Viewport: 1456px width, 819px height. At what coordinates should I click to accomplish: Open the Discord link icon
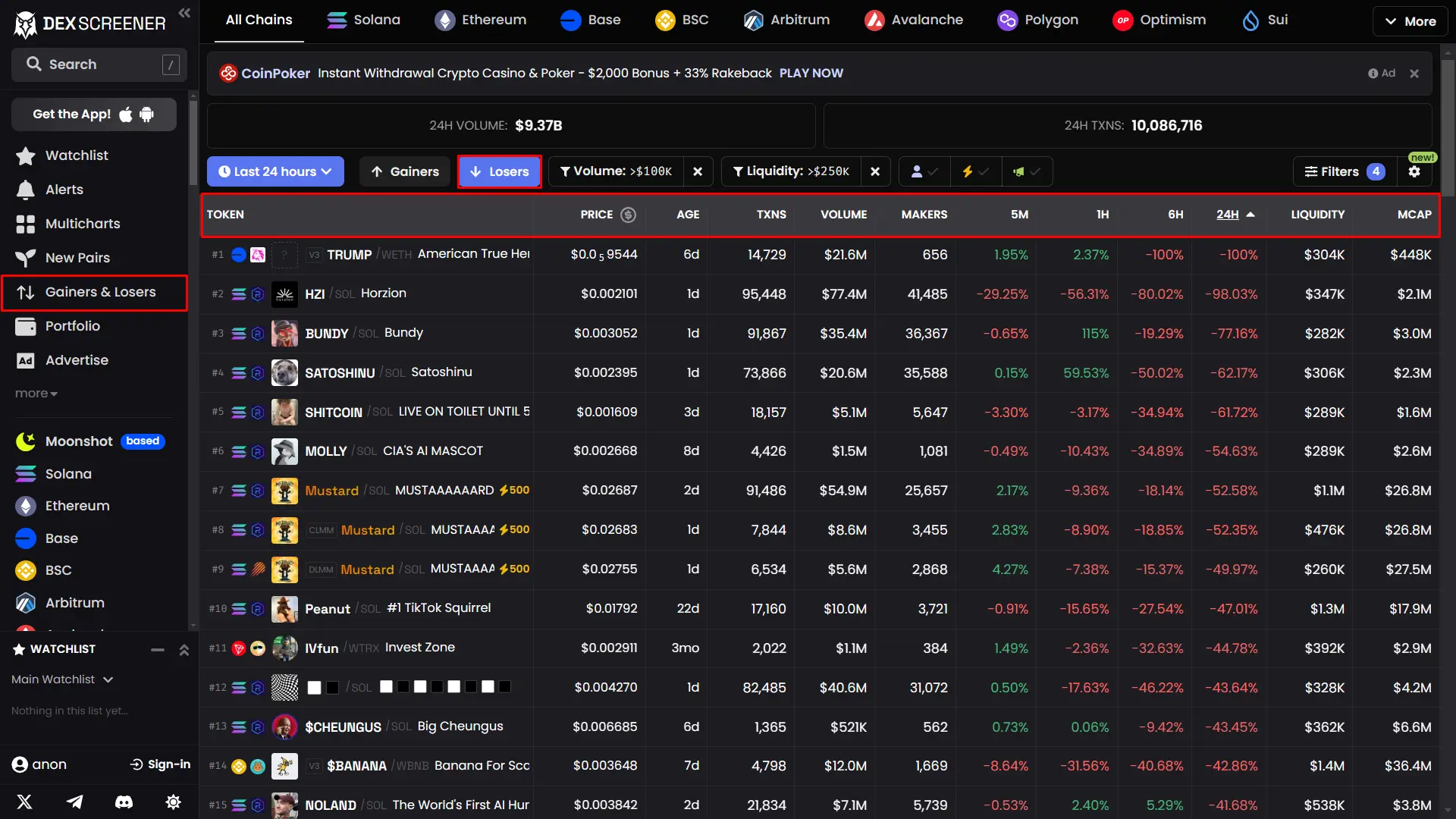coord(124,802)
